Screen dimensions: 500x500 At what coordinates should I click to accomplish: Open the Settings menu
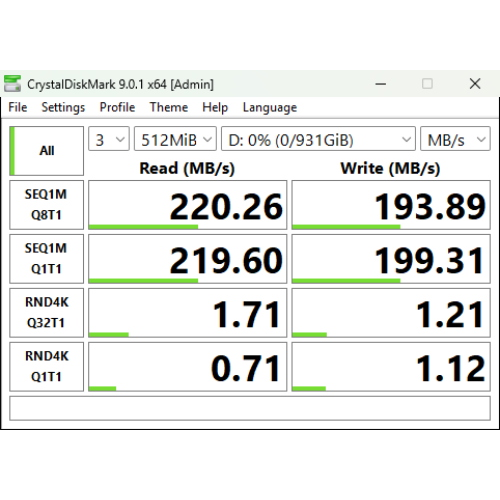point(63,107)
